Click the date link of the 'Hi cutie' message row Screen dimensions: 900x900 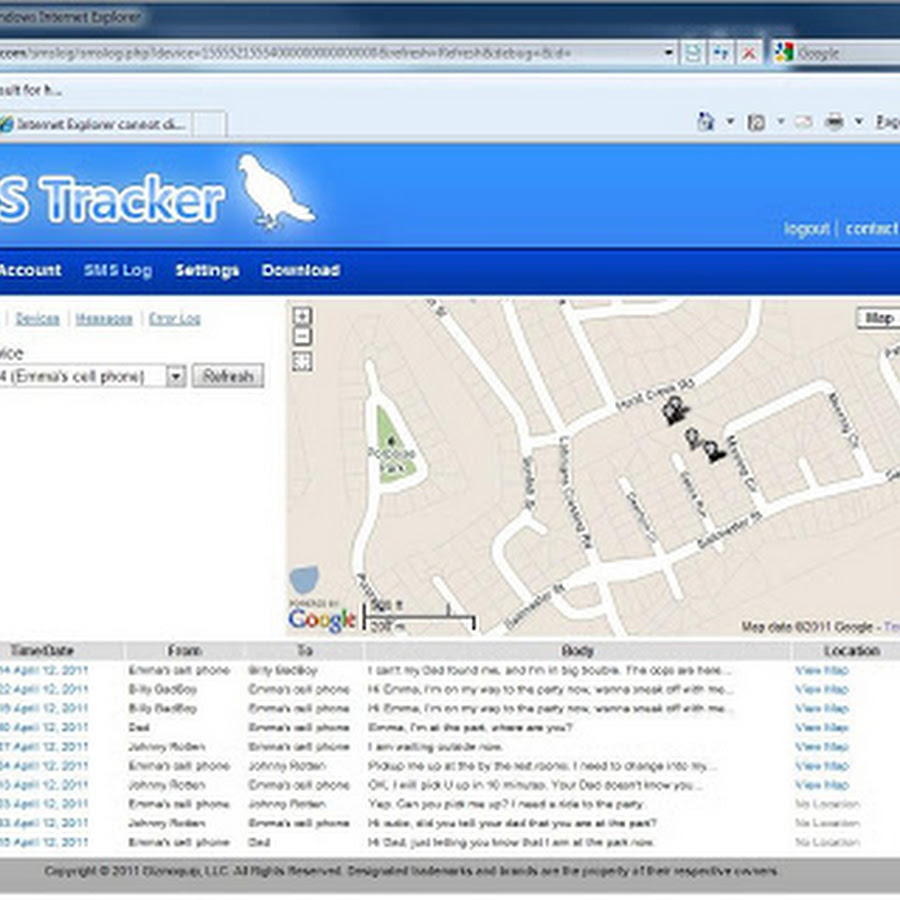[x=44, y=823]
